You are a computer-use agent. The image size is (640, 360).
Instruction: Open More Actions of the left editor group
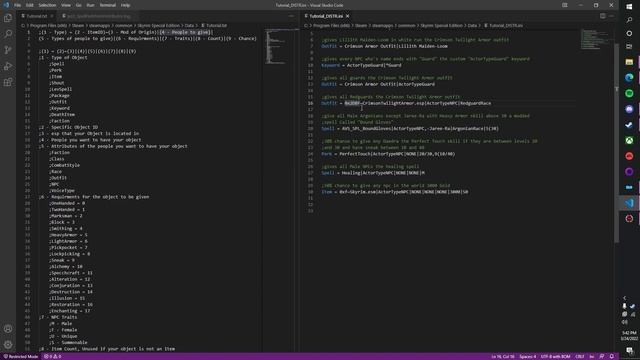(291, 16)
